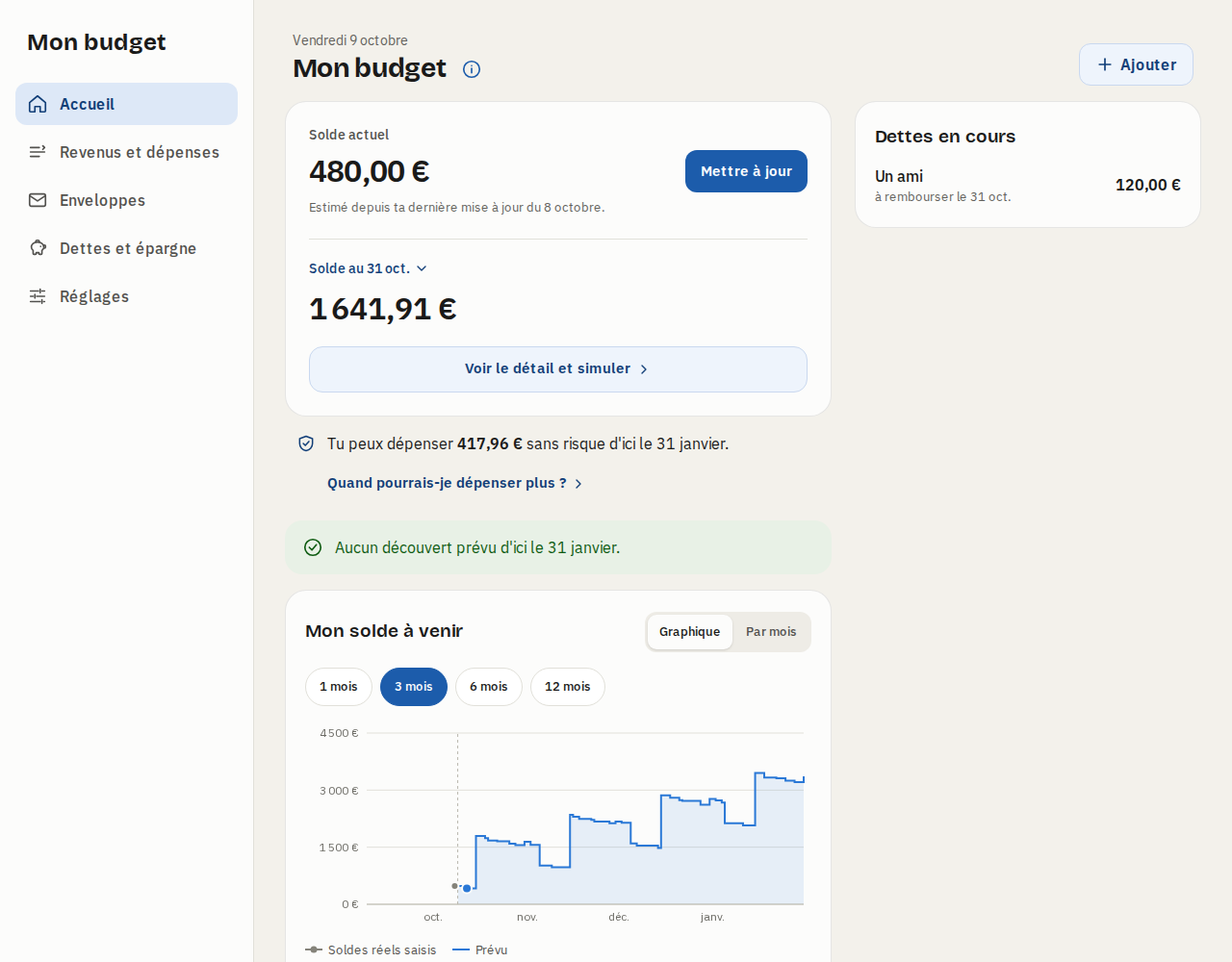Click the 1 641,91 € projected balance

382,309
